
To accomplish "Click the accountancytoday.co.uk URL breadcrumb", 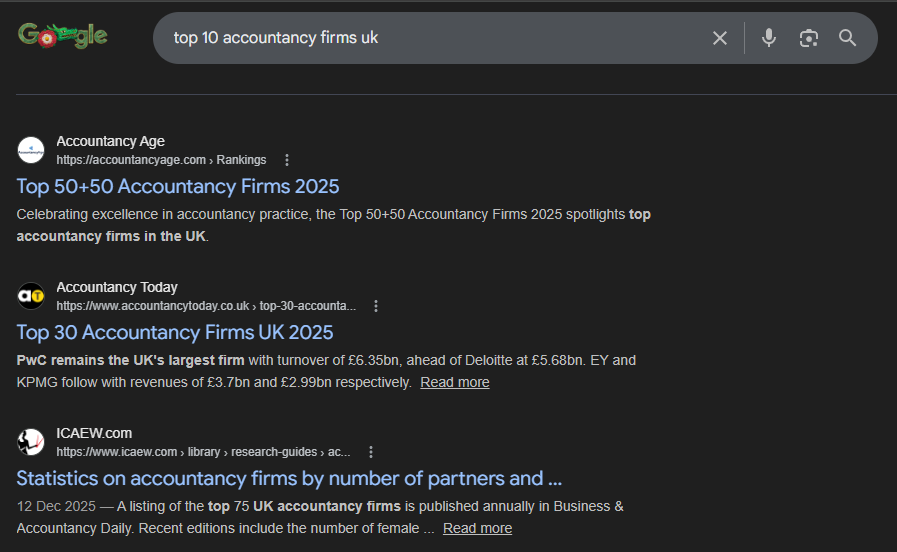I will click(x=206, y=305).
